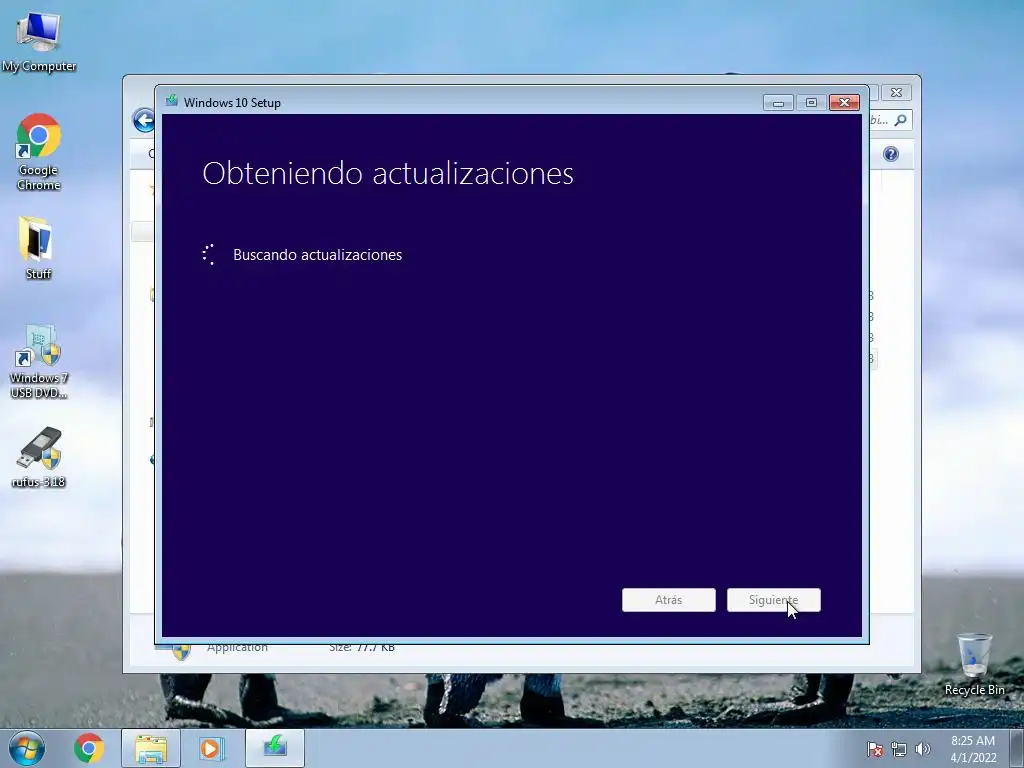Open the Recycle Bin
This screenshot has height=768, width=1024.
pos(974,664)
